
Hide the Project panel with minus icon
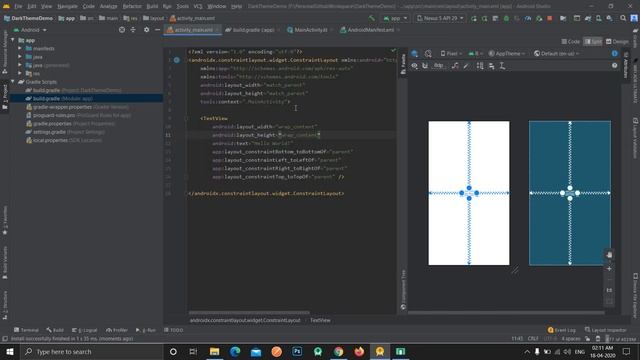pos(157,30)
